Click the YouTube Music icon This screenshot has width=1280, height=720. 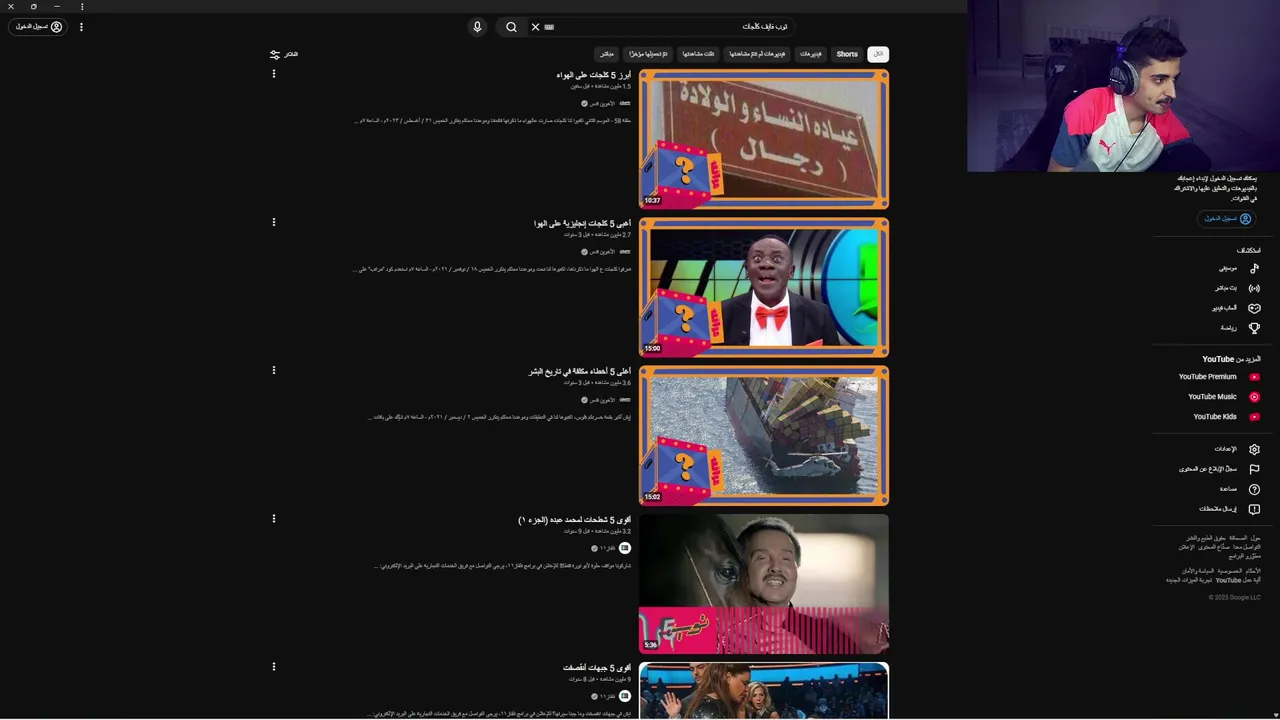click(x=1254, y=397)
